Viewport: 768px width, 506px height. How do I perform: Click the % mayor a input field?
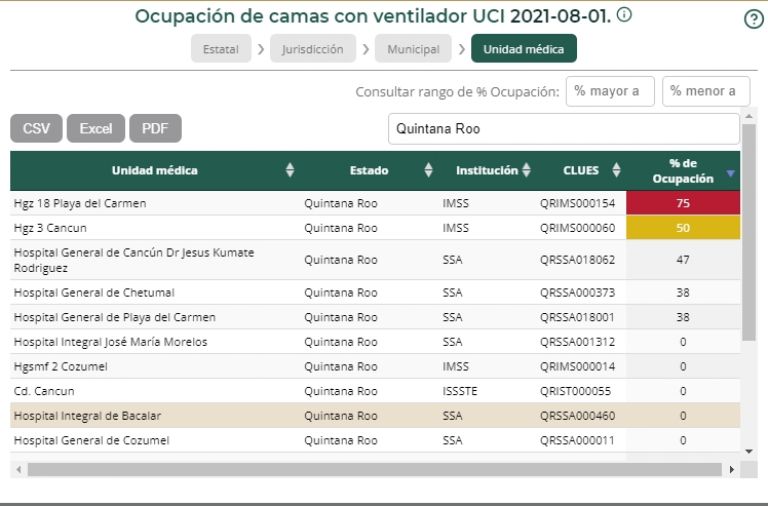click(x=610, y=91)
